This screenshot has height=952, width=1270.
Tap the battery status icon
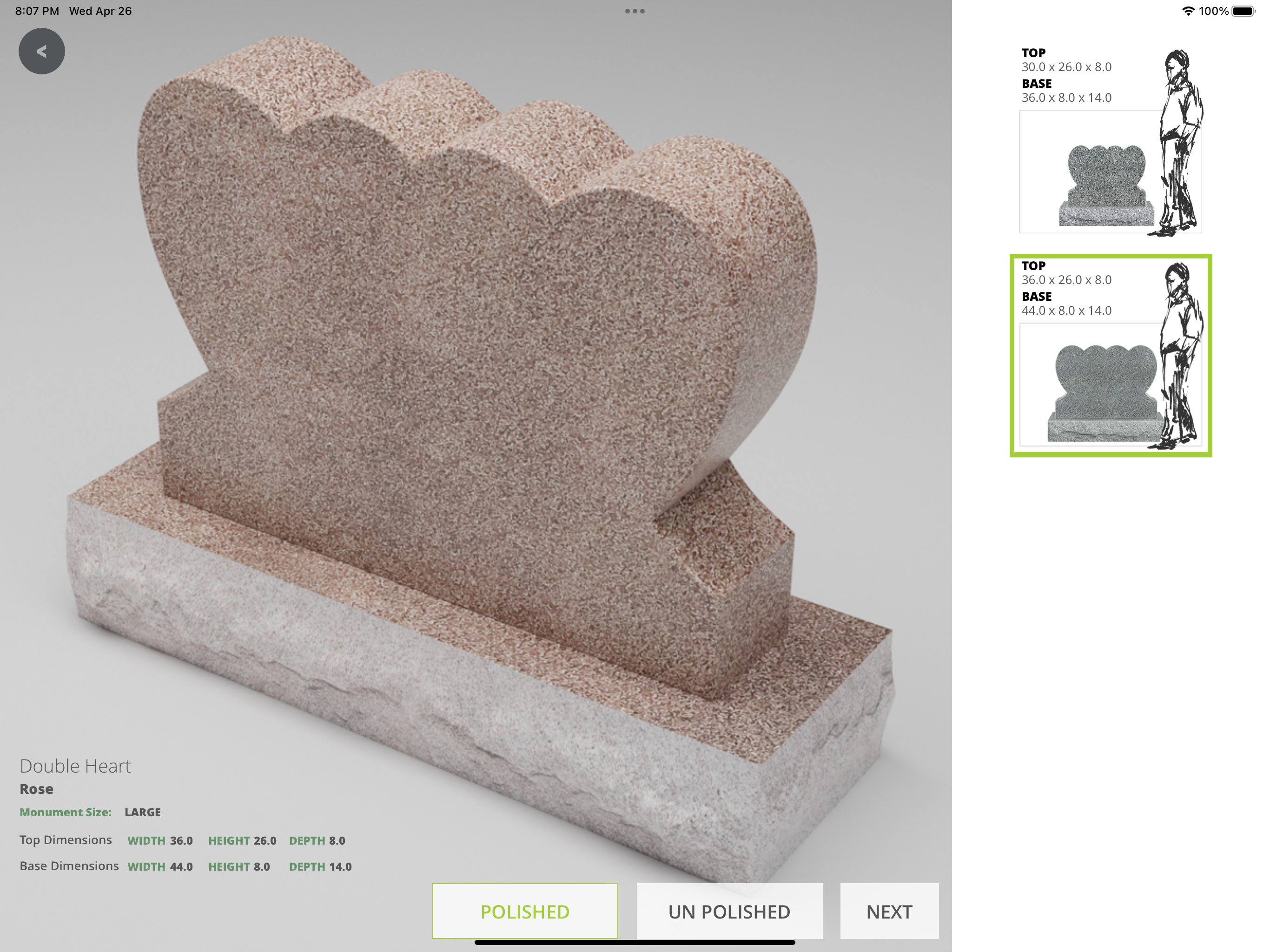pyautogui.click(x=1244, y=11)
